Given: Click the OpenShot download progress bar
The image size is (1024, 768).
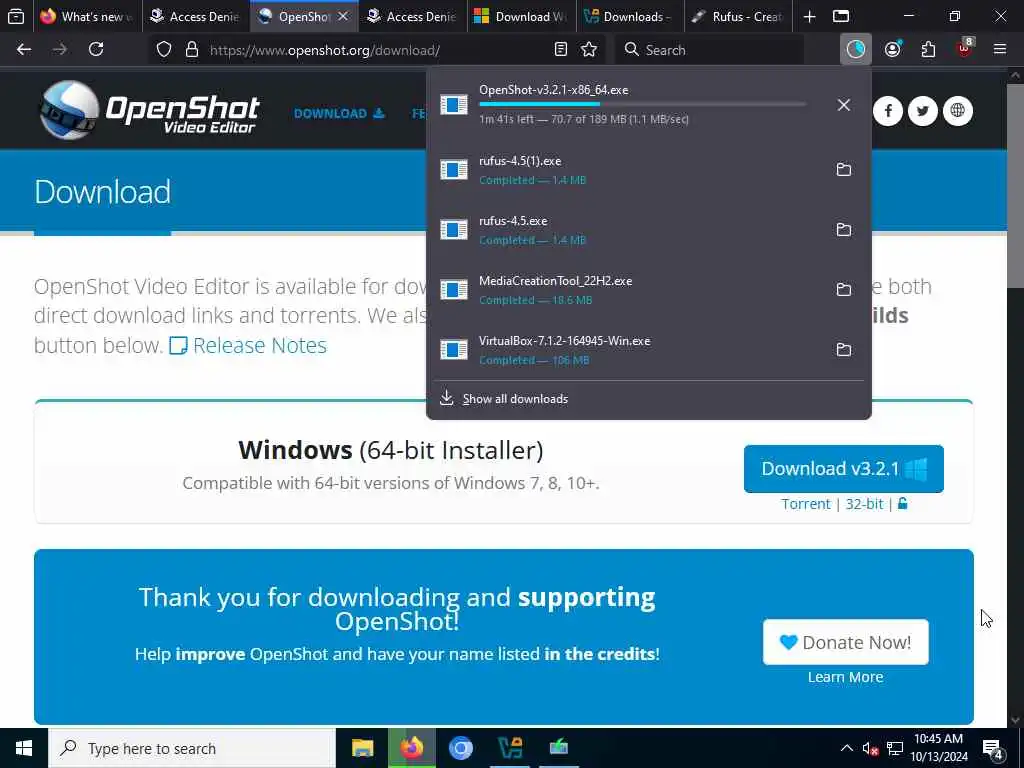Looking at the screenshot, I should click(x=643, y=104).
